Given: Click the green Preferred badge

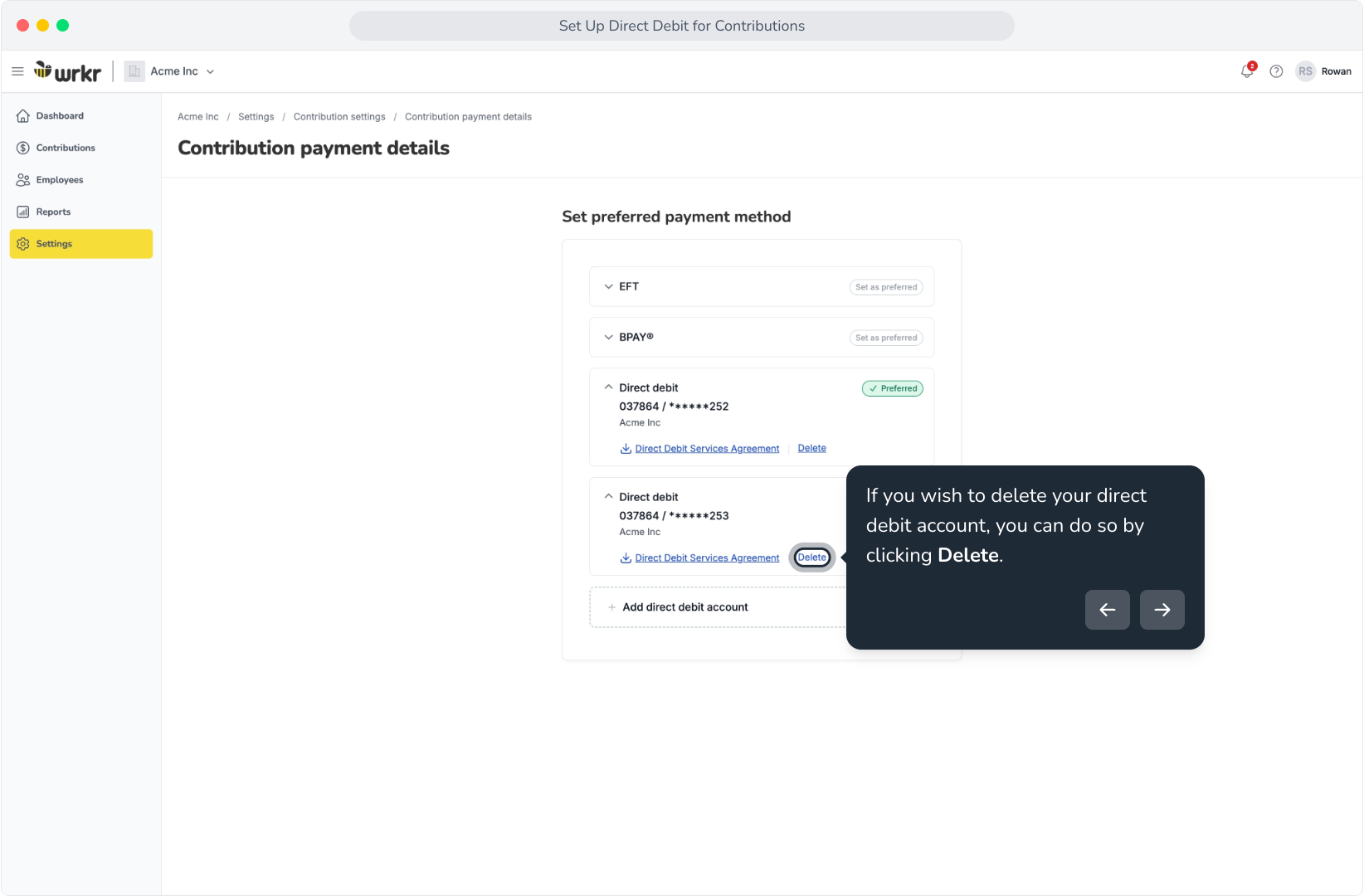Looking at the screenshot, I should tap(893, 388).
